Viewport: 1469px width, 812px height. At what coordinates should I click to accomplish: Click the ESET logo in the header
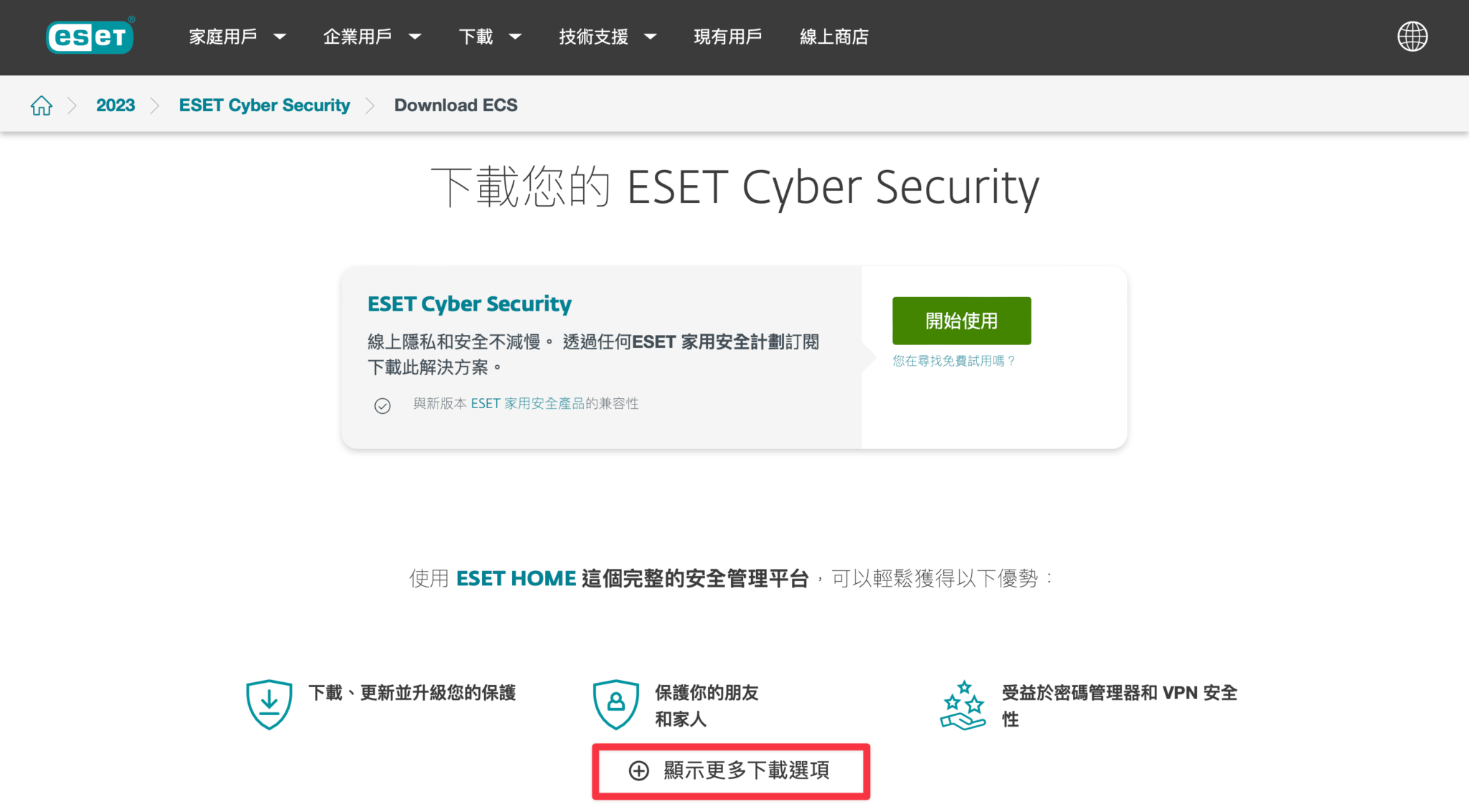click(89, 36)
